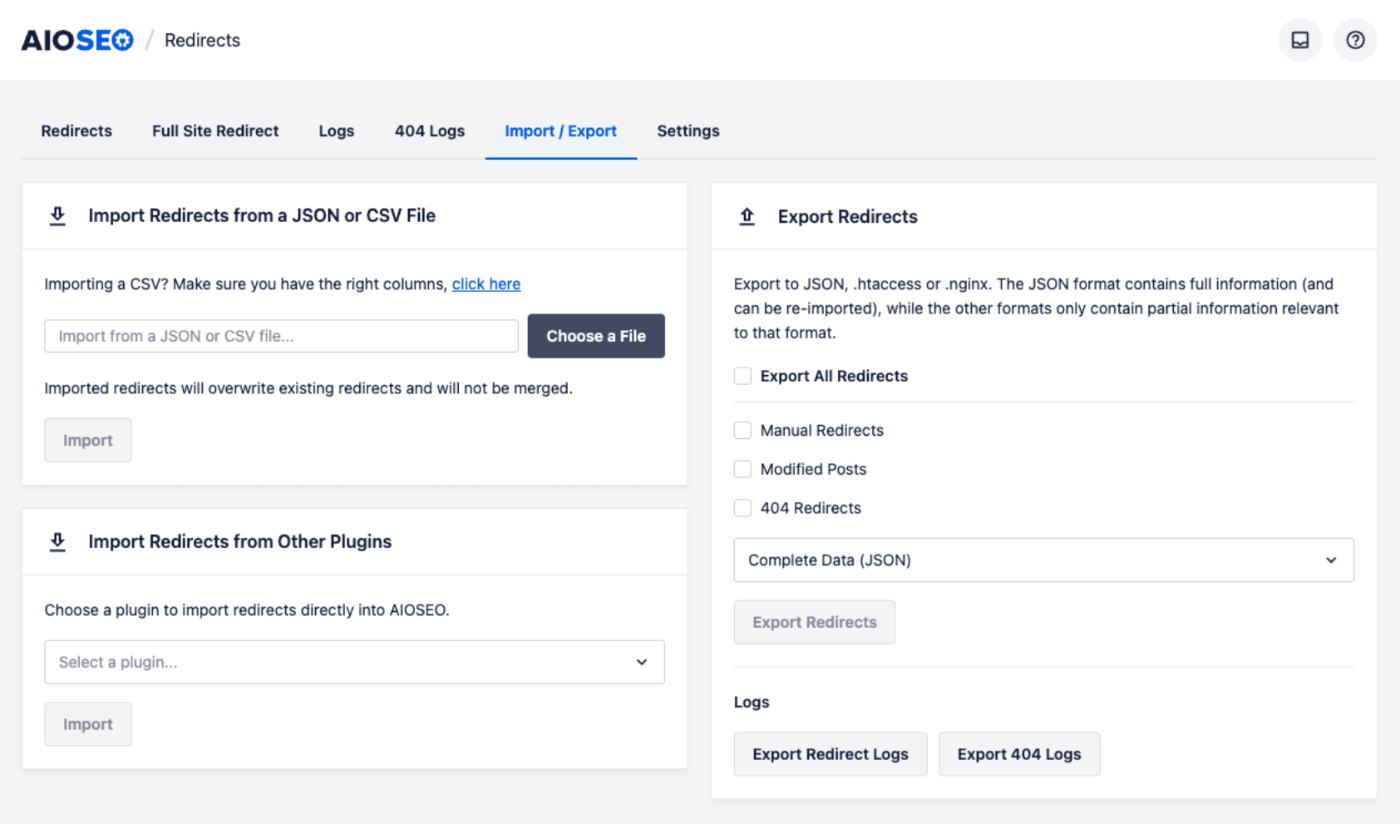Image resolution: width=1400 pixels, height=824 pixels.
Task: Expand the Select a plugin dropdown
Action: [x=354, y=662]
